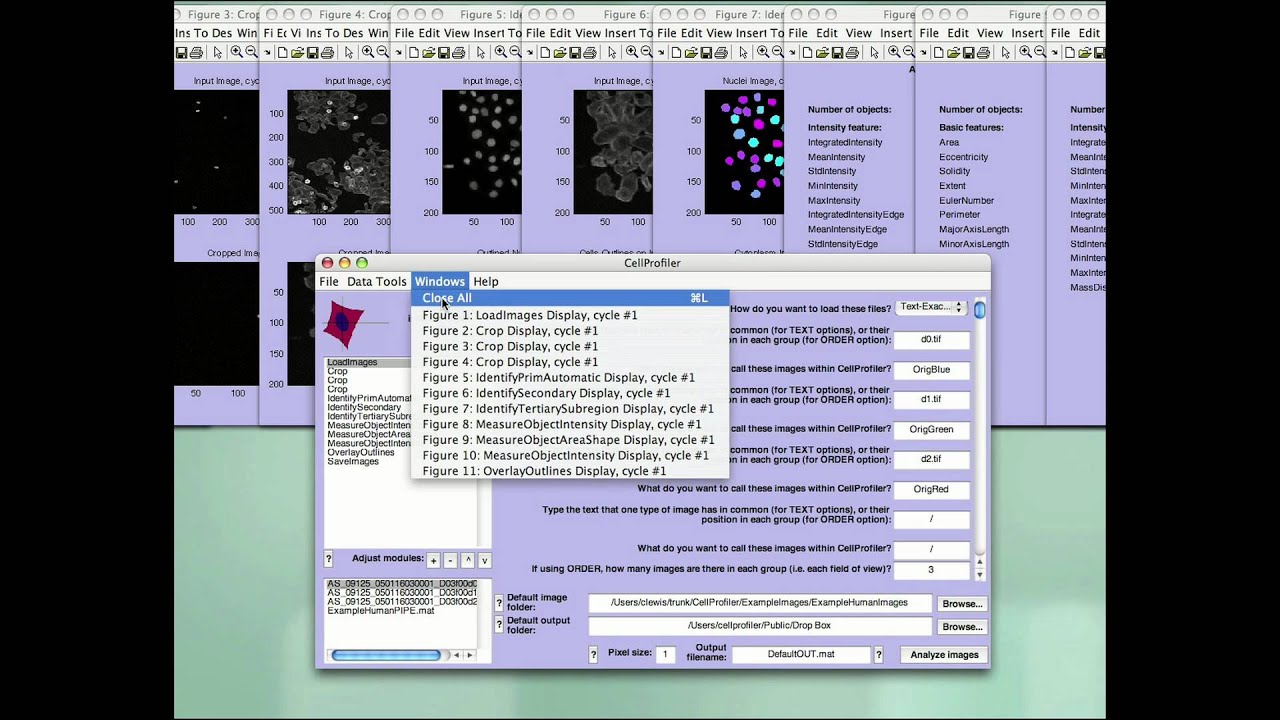Open the Help menu in CellProfiler
This screenshot has width=1280, height=720.
(486, 282)
